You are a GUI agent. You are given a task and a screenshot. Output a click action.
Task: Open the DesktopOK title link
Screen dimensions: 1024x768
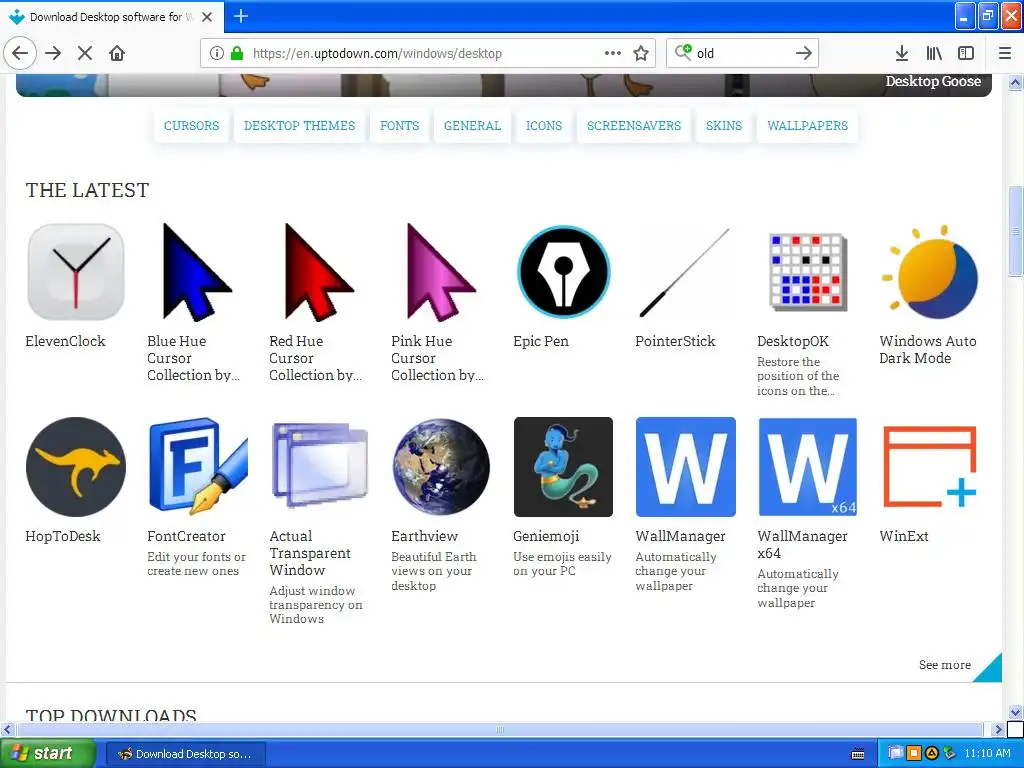(x=793, y=341)
